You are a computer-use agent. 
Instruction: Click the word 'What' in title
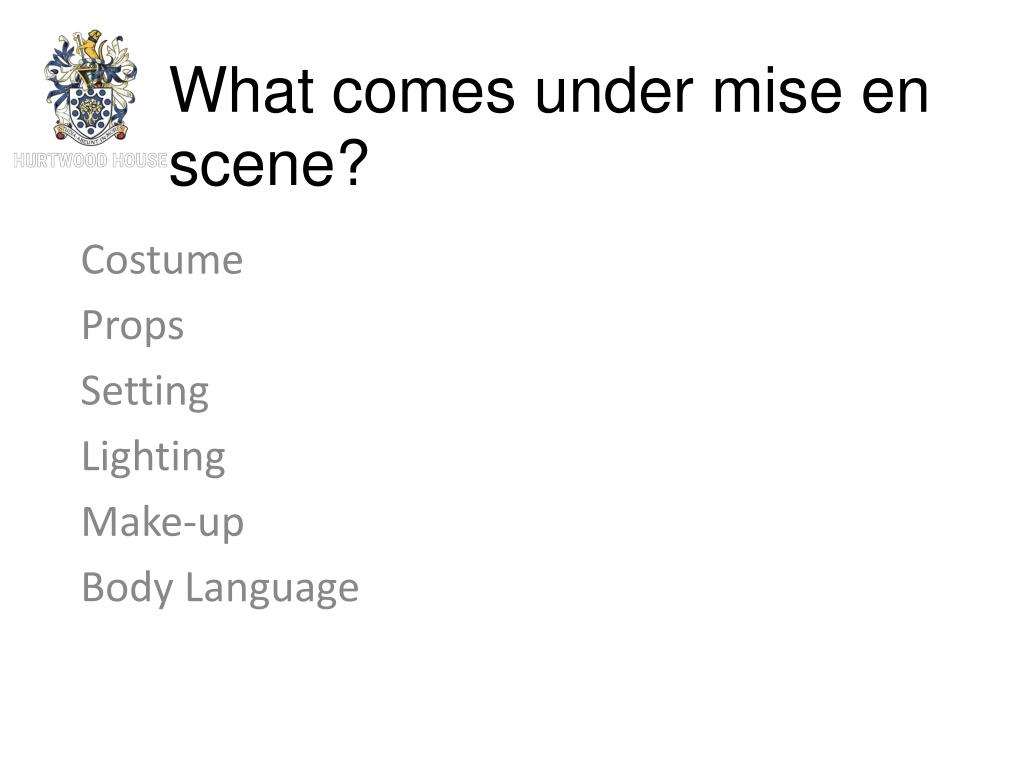(242, 91)
